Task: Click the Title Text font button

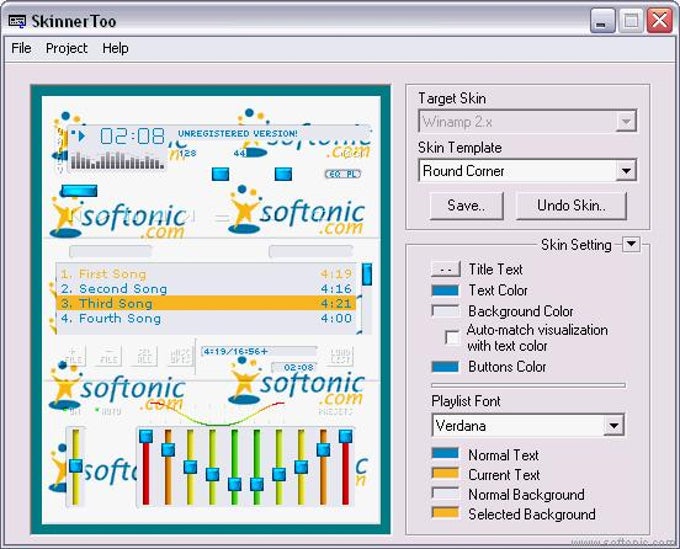Action: (x=445, y=269)
